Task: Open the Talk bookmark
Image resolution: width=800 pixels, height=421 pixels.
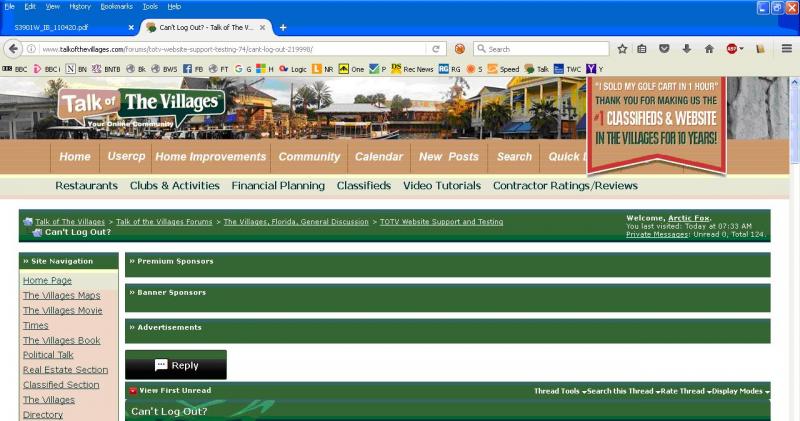Action: [x=537, y=69]
